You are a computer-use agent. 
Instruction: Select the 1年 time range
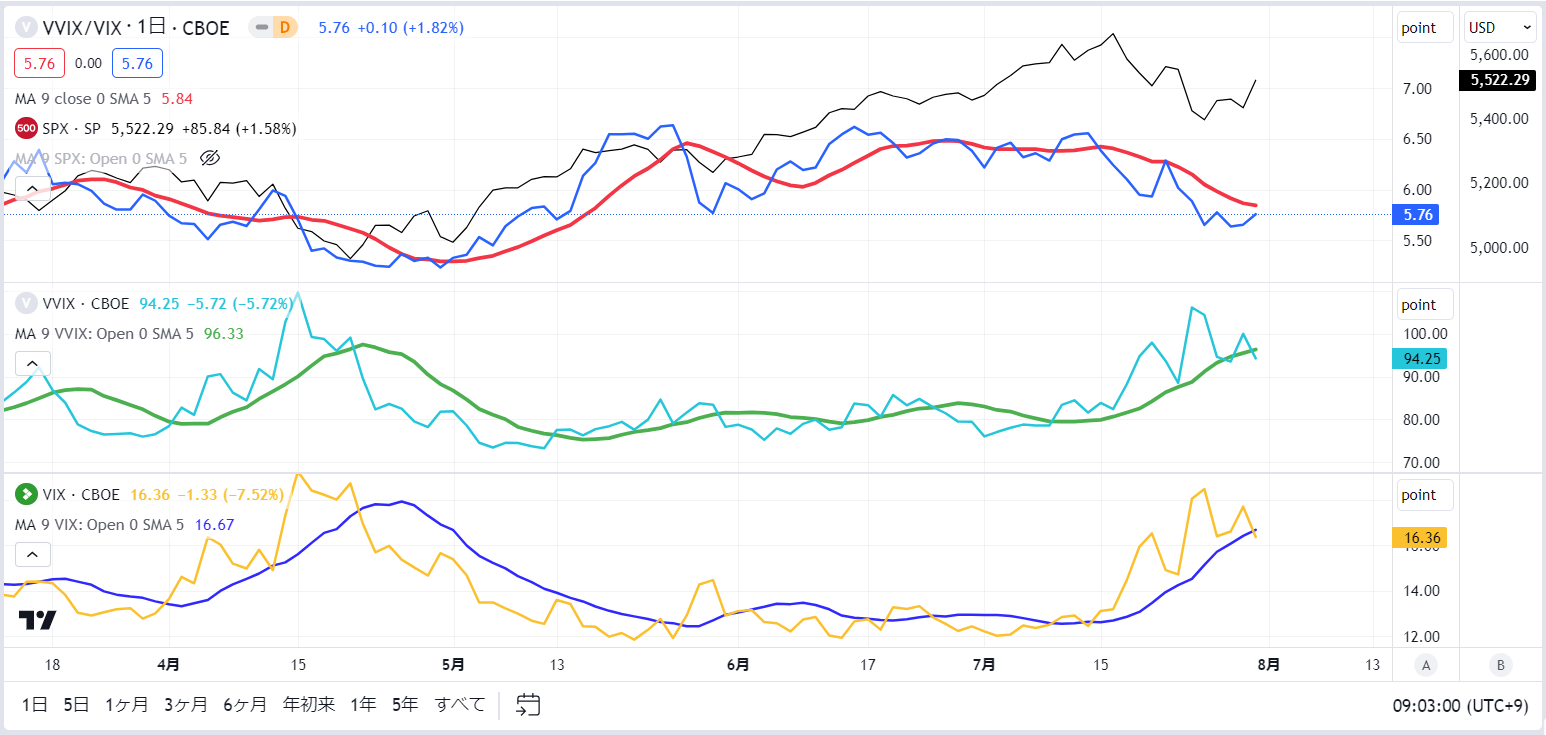[x=363, y=705]
